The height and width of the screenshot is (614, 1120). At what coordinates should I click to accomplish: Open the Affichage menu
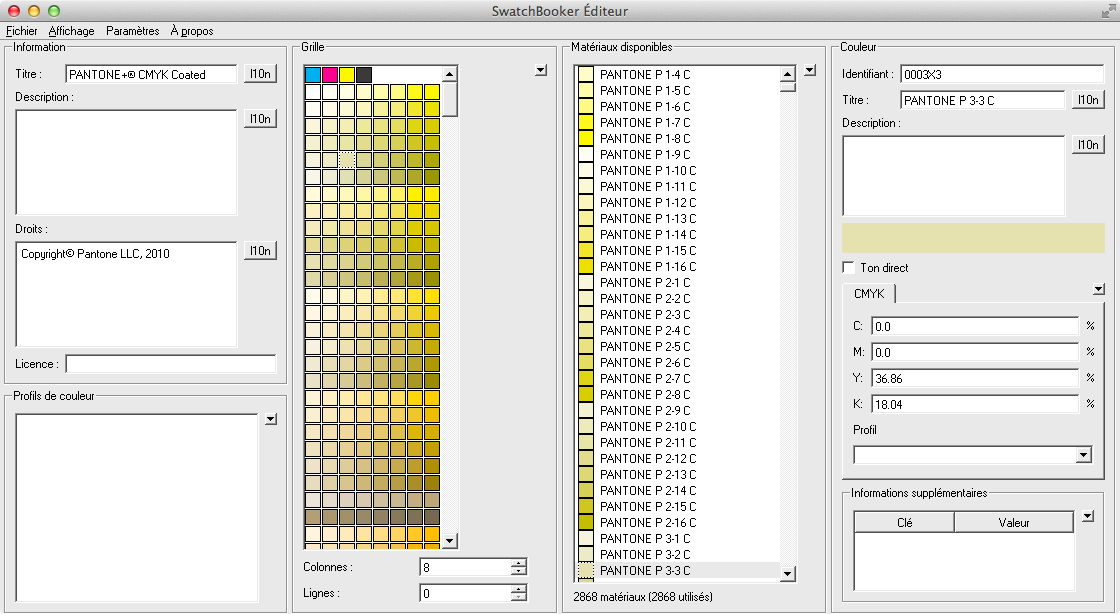coord(71,31)
